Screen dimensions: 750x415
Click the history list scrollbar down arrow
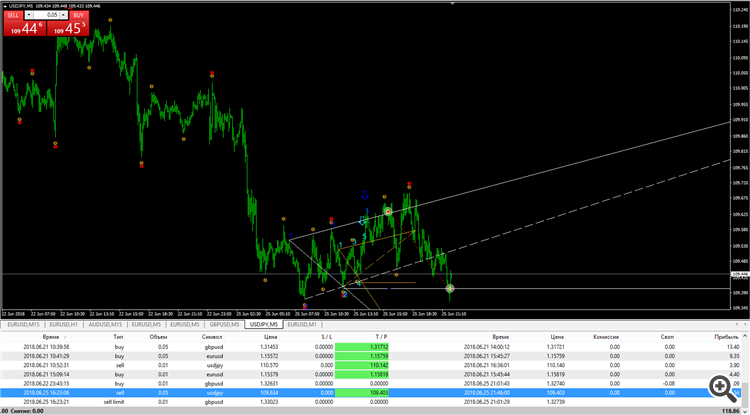coord(746,411)
